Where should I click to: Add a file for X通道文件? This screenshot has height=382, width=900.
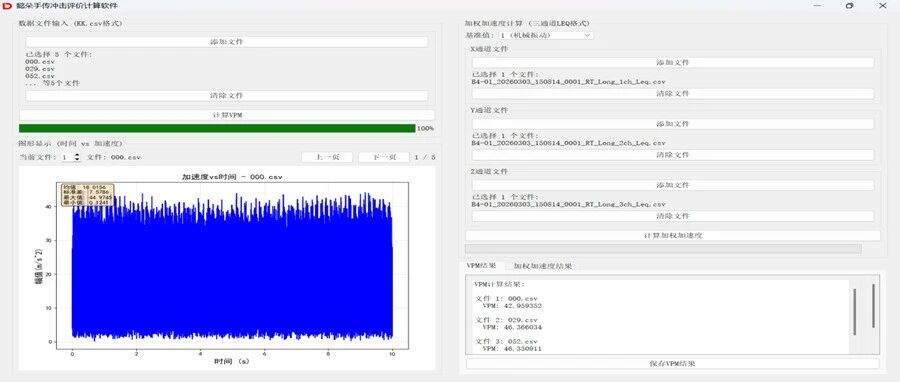(673, 63)
